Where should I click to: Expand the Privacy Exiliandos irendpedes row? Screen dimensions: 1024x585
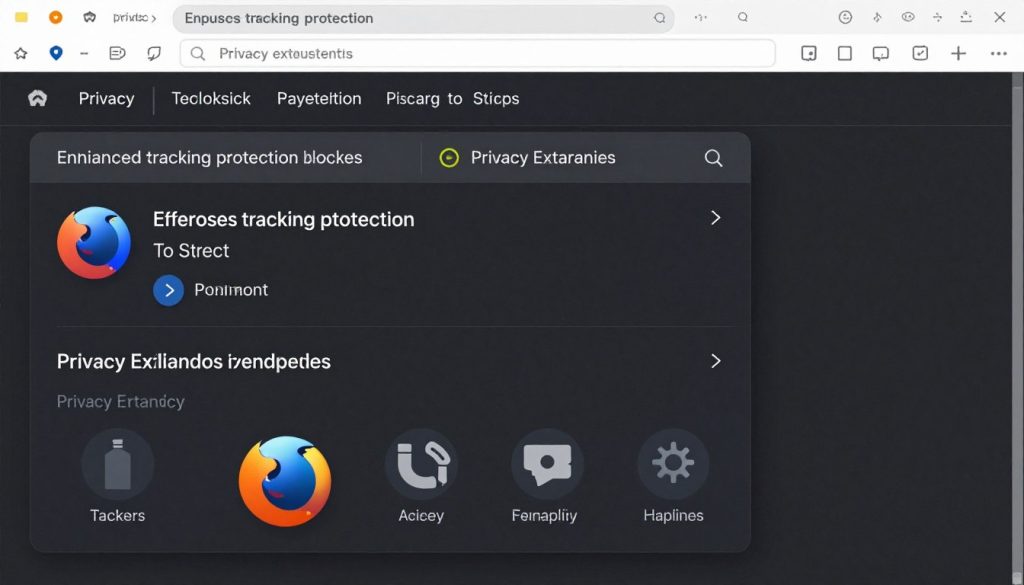coord(715,361)
